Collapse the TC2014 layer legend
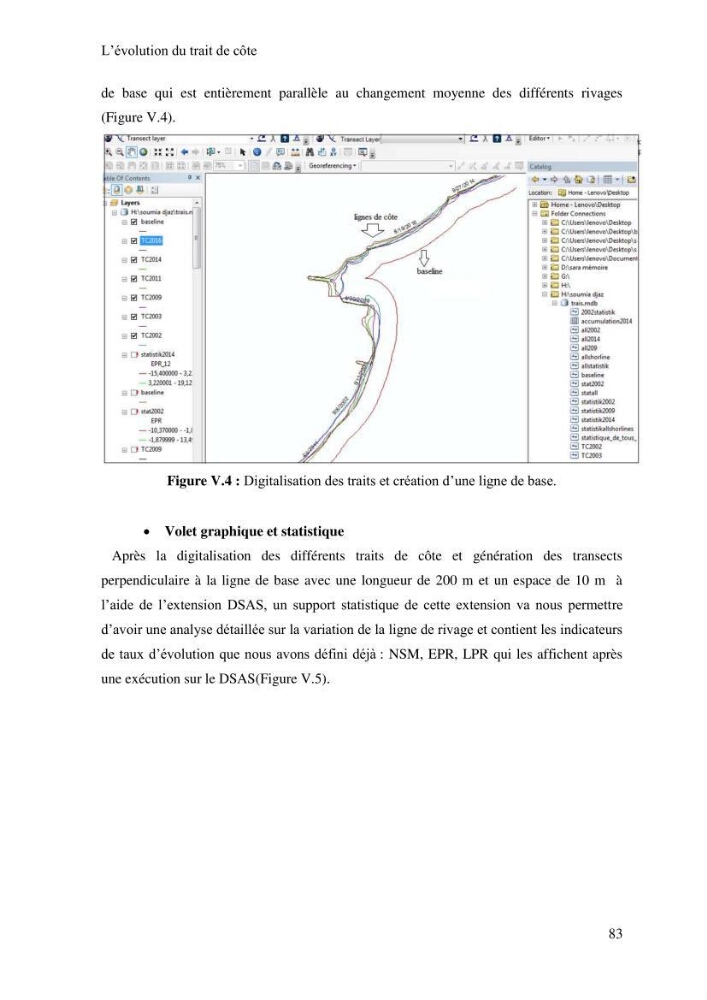707x1000 pixels. [124, 260]
